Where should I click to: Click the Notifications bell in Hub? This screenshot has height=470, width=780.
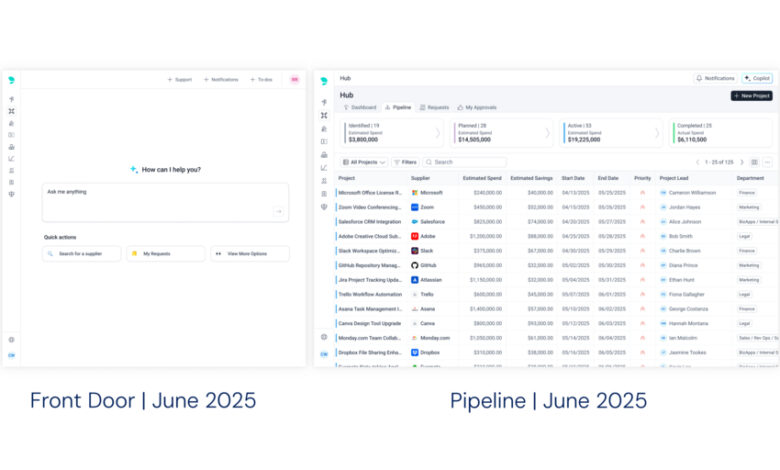tap(714, 78)
